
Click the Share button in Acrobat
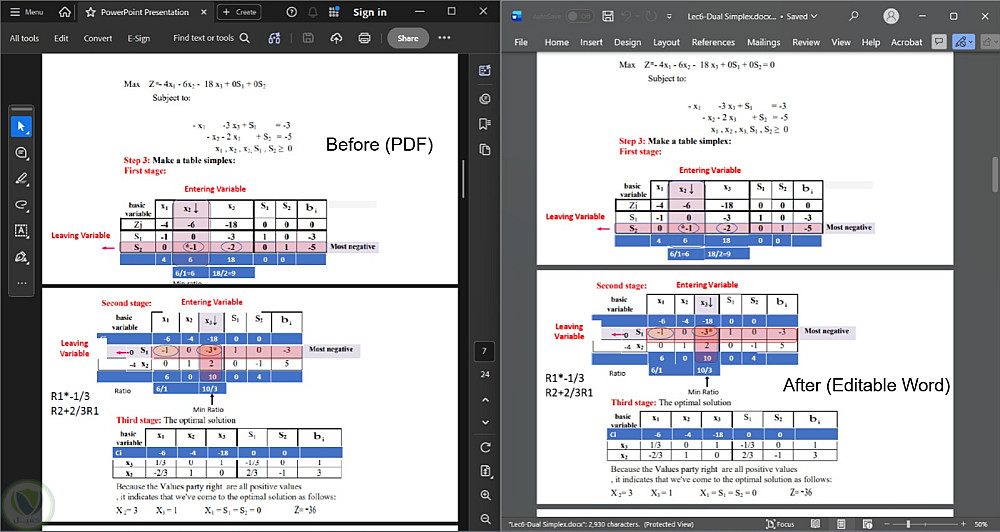pos(407,38)
